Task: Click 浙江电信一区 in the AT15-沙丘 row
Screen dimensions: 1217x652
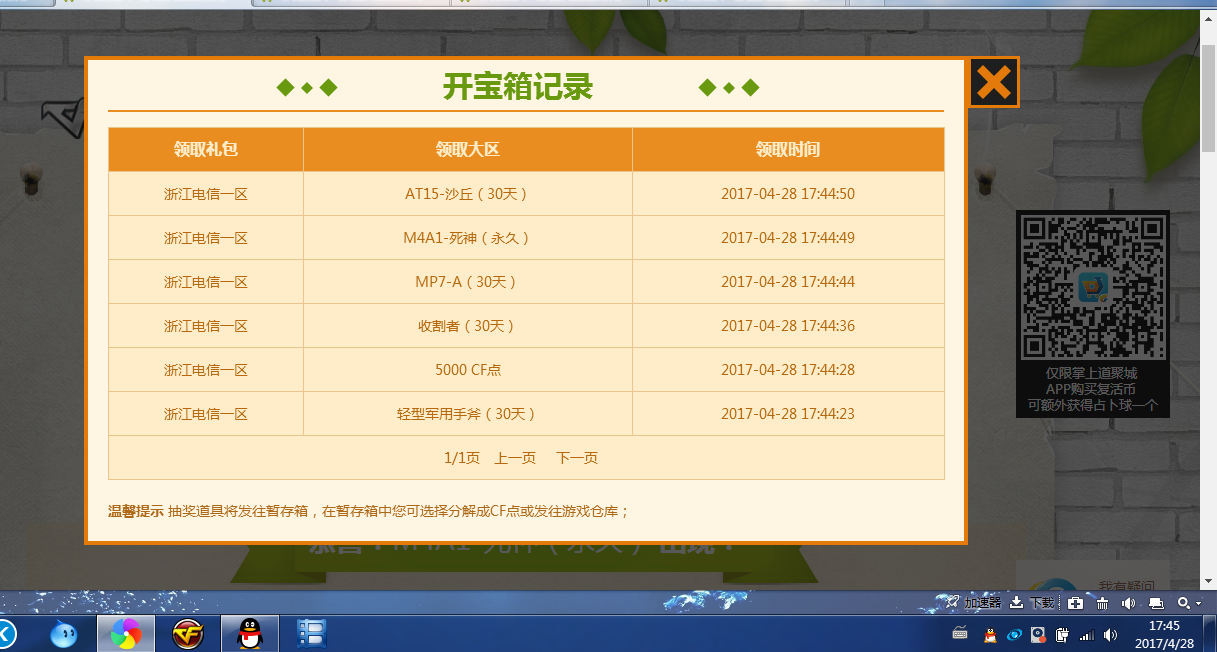Action: point(206,194)
